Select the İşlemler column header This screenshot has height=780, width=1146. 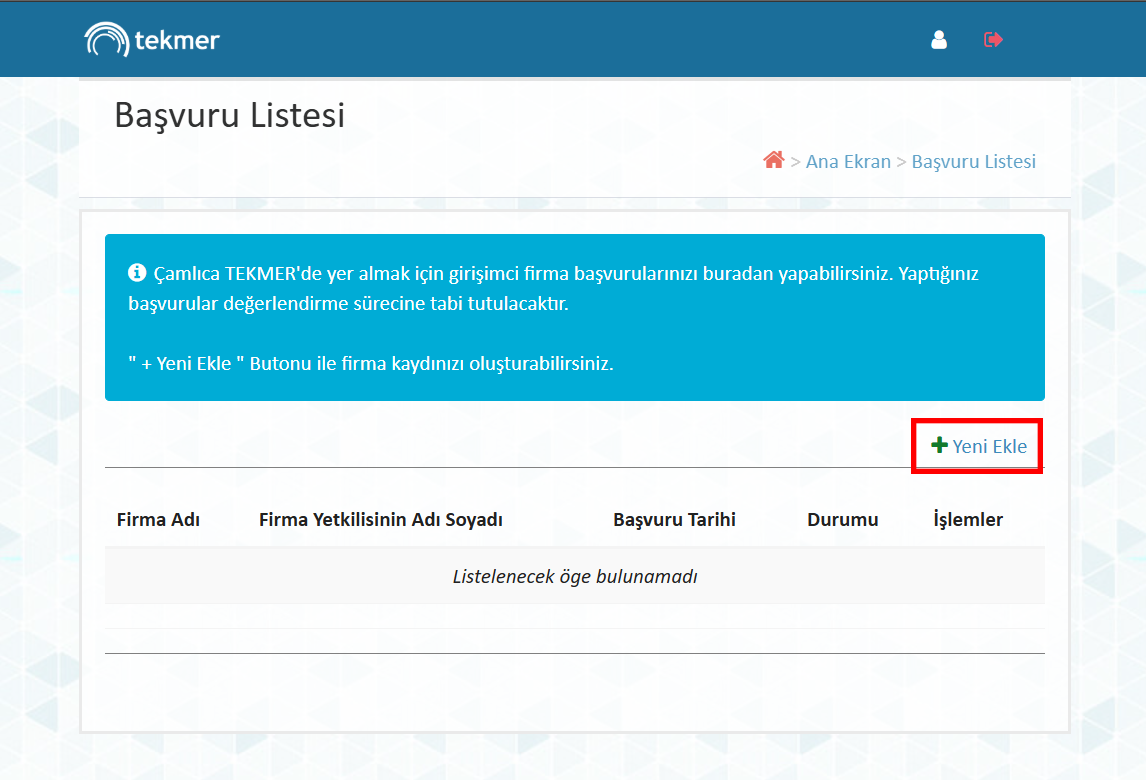968,520
